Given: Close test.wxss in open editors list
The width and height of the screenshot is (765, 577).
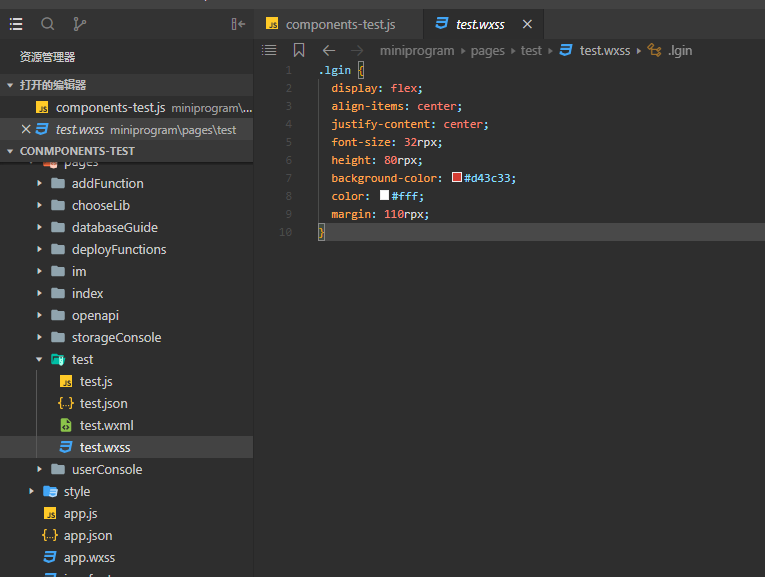Looking at the screenshot, I should [26, 129].
